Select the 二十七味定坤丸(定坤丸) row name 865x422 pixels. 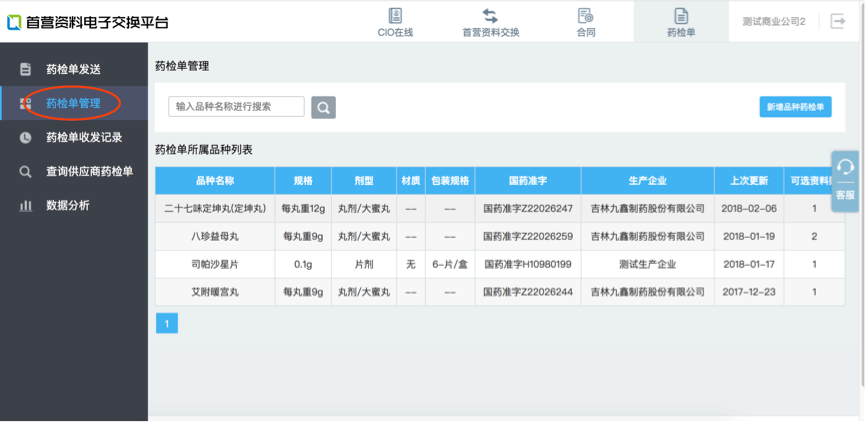click(215, 209)
